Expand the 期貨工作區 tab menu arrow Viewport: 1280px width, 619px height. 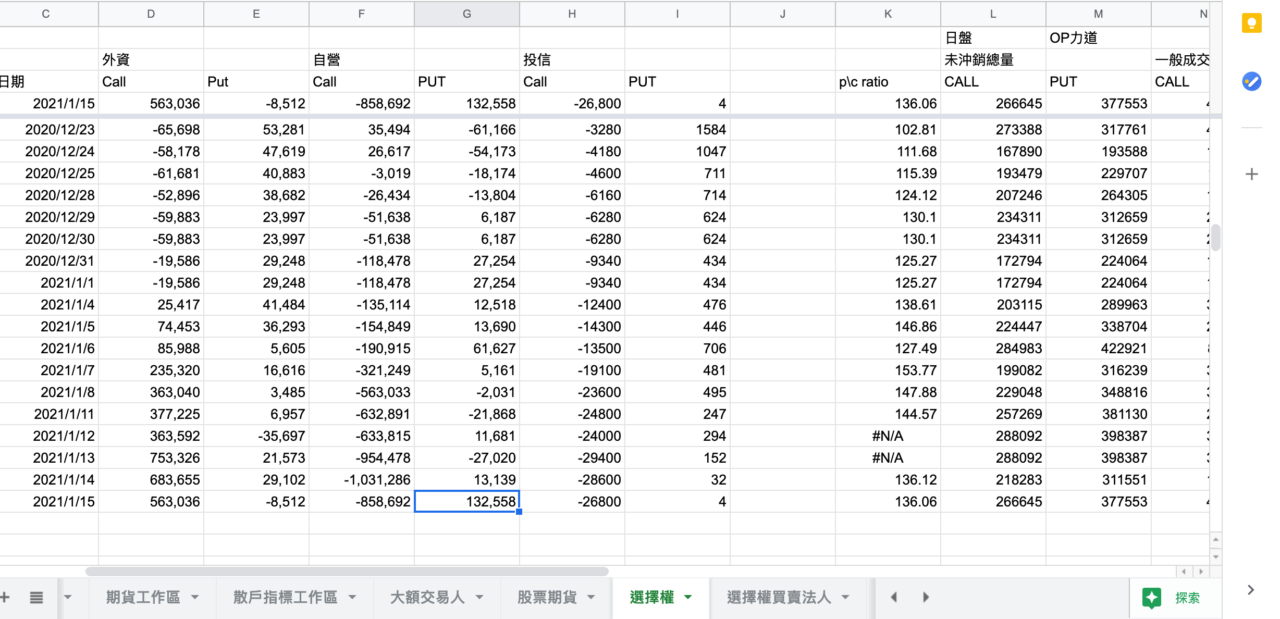pos(195,598)
